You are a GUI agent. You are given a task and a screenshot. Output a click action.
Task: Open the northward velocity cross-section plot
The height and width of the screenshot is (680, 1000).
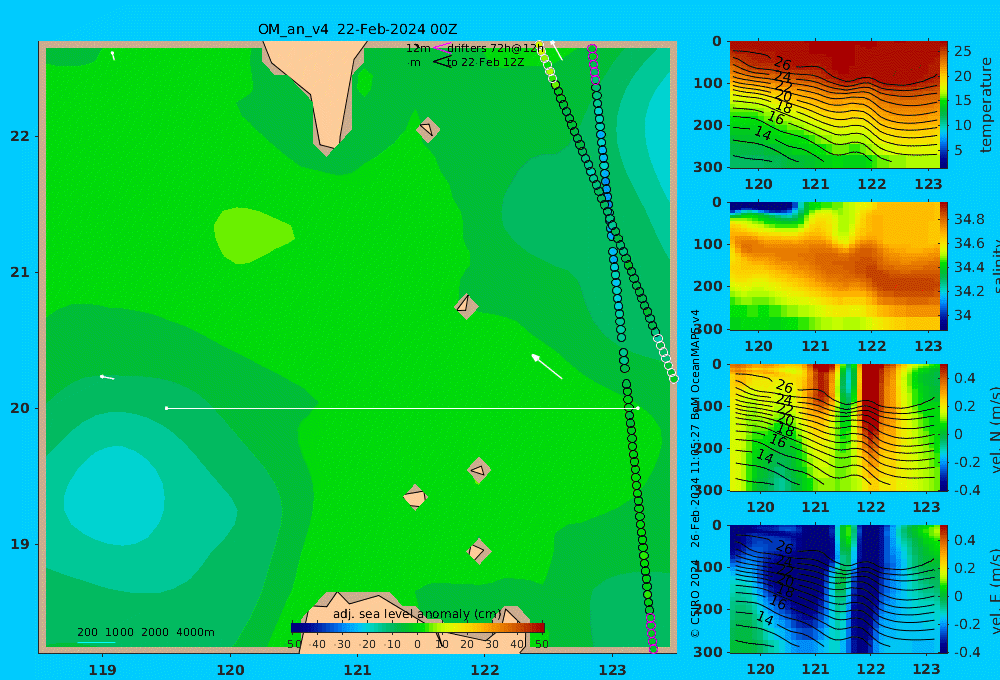pos(835,427)
